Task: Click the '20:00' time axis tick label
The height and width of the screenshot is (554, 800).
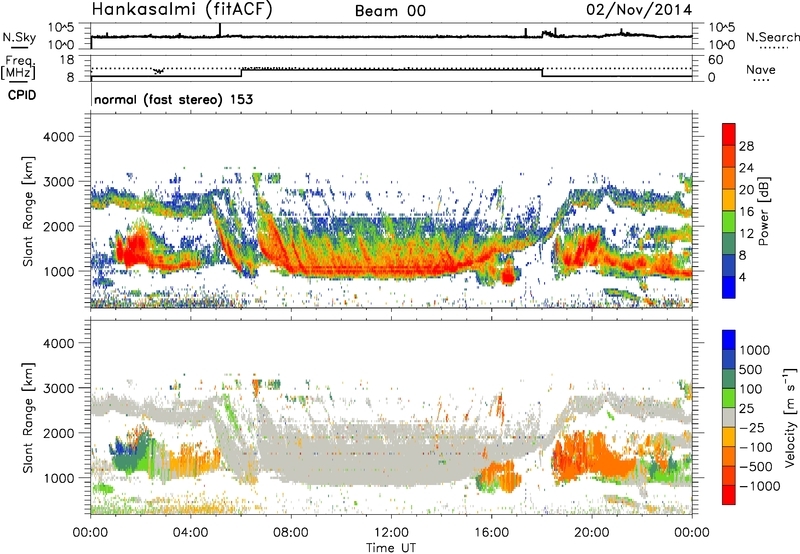Action: [592, 533]
